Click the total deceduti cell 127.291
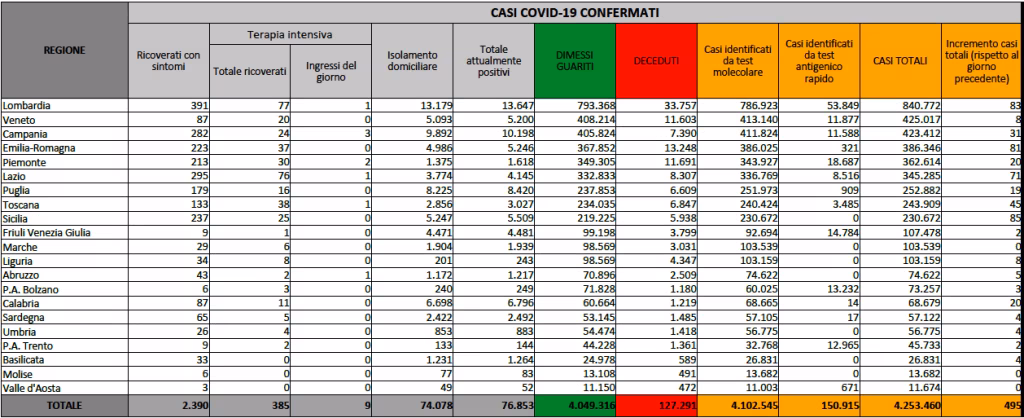This screenshot has height=418, width=1024. coord(657,407)
